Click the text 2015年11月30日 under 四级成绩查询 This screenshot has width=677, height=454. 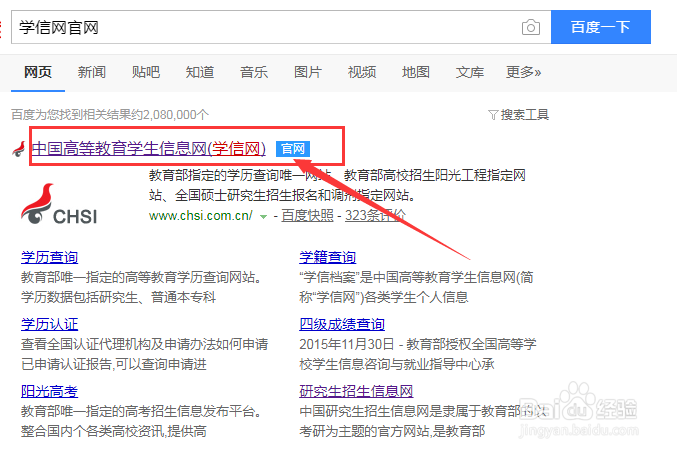347,344
